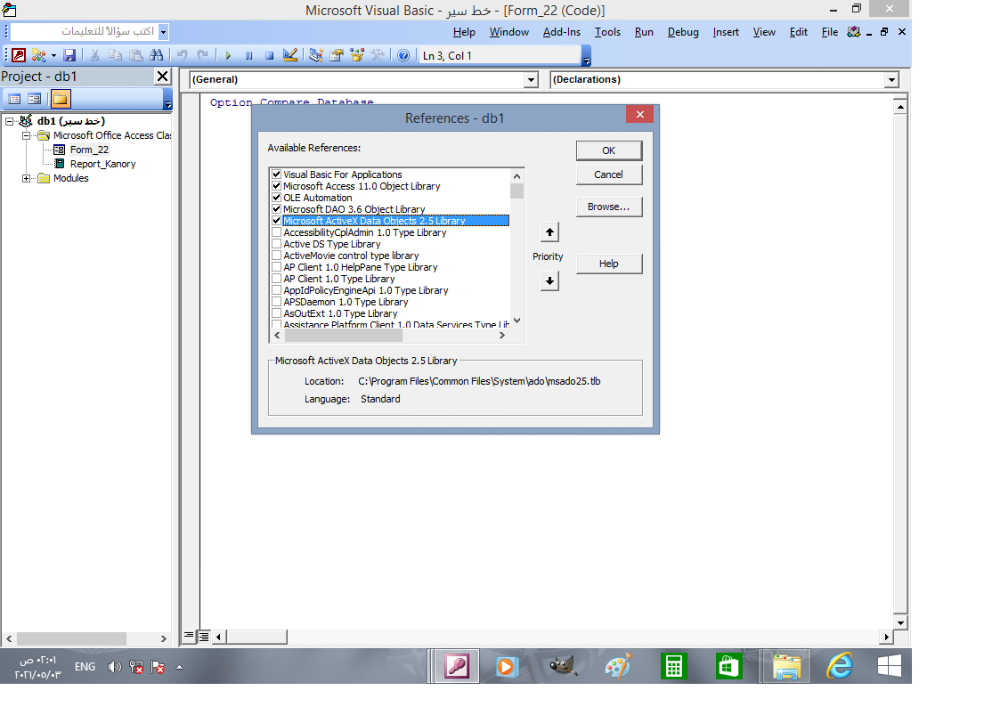Open the (General) object dropdown
Image resolution: width=1000 pixels, height=707 pixels.
(531, 80)
